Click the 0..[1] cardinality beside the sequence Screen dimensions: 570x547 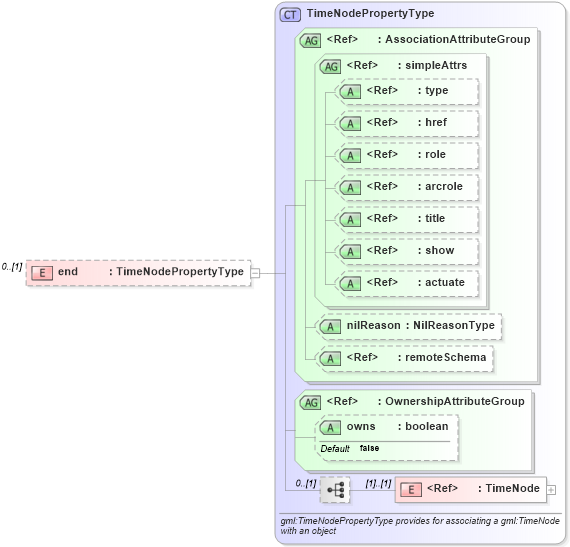tap(306, 484)
